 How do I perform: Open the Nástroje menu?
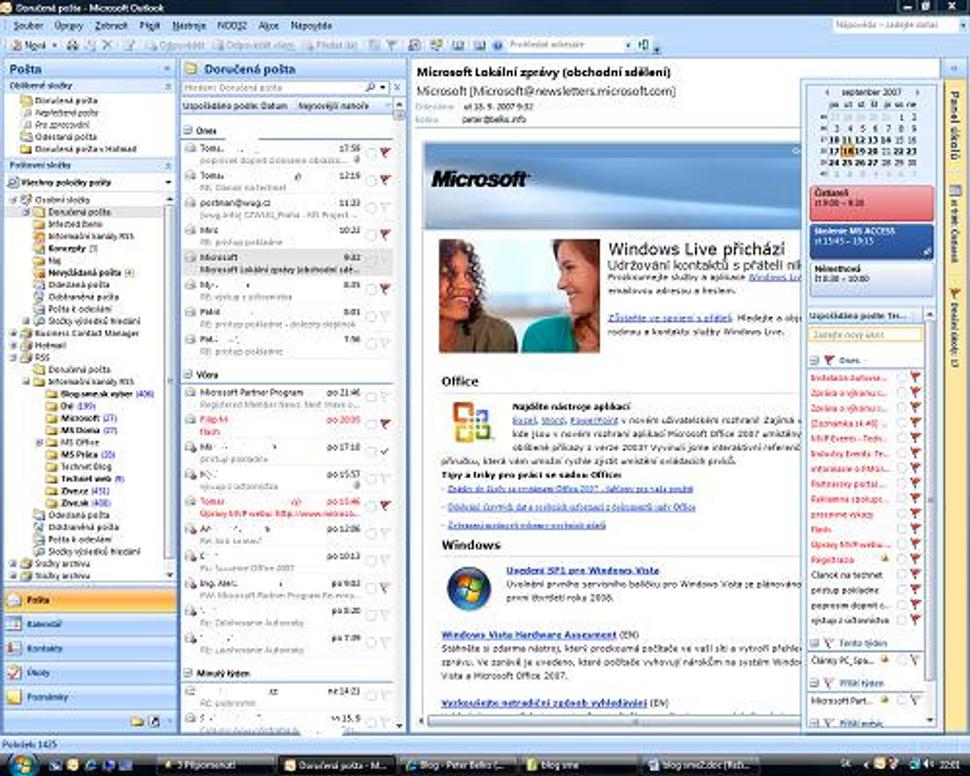click(189, 25)
